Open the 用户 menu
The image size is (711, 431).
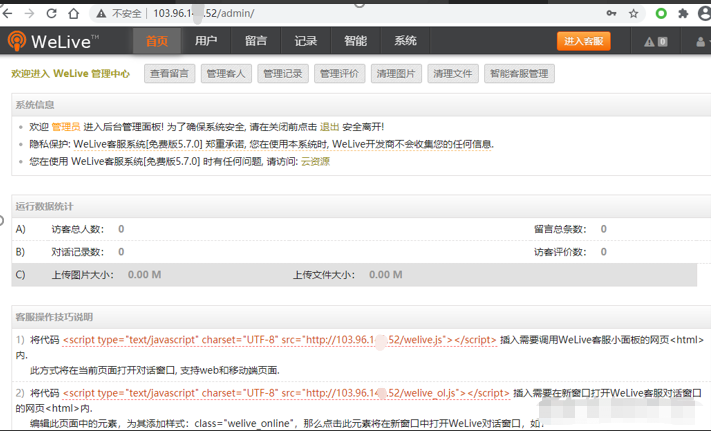coord(206,41)
